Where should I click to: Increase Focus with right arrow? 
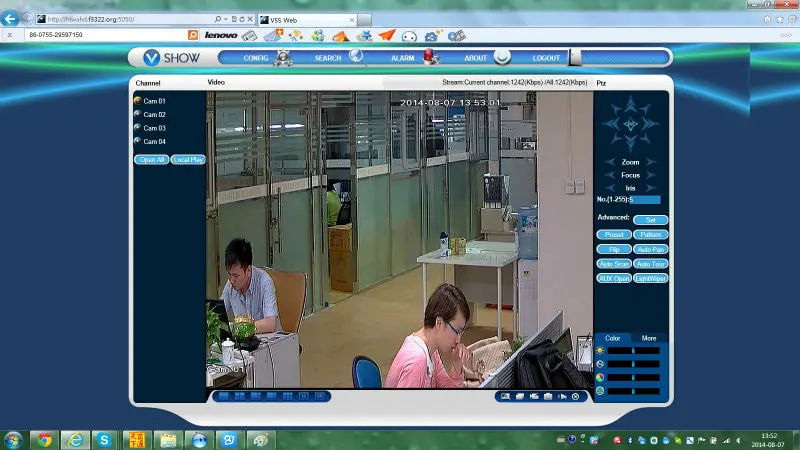click(x=651, y=175)
